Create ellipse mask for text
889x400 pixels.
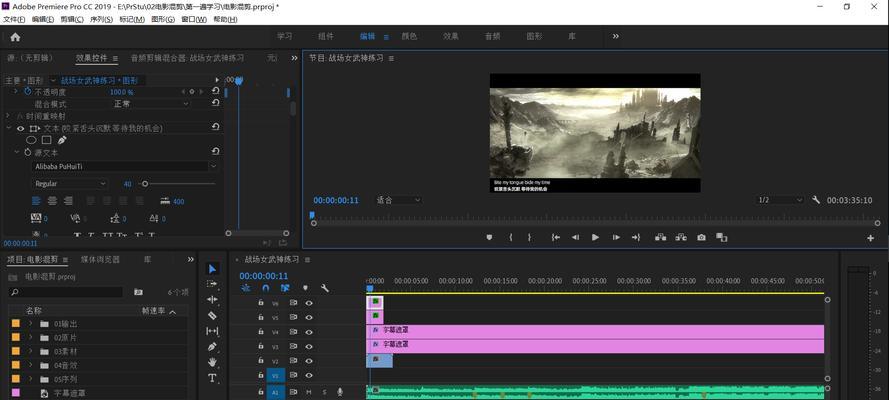32,140
